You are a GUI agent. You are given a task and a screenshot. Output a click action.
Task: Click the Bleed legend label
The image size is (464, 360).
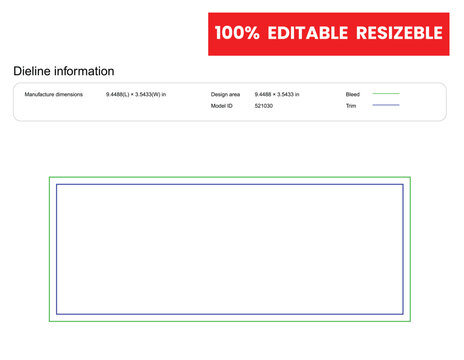(x=353, y=94)
